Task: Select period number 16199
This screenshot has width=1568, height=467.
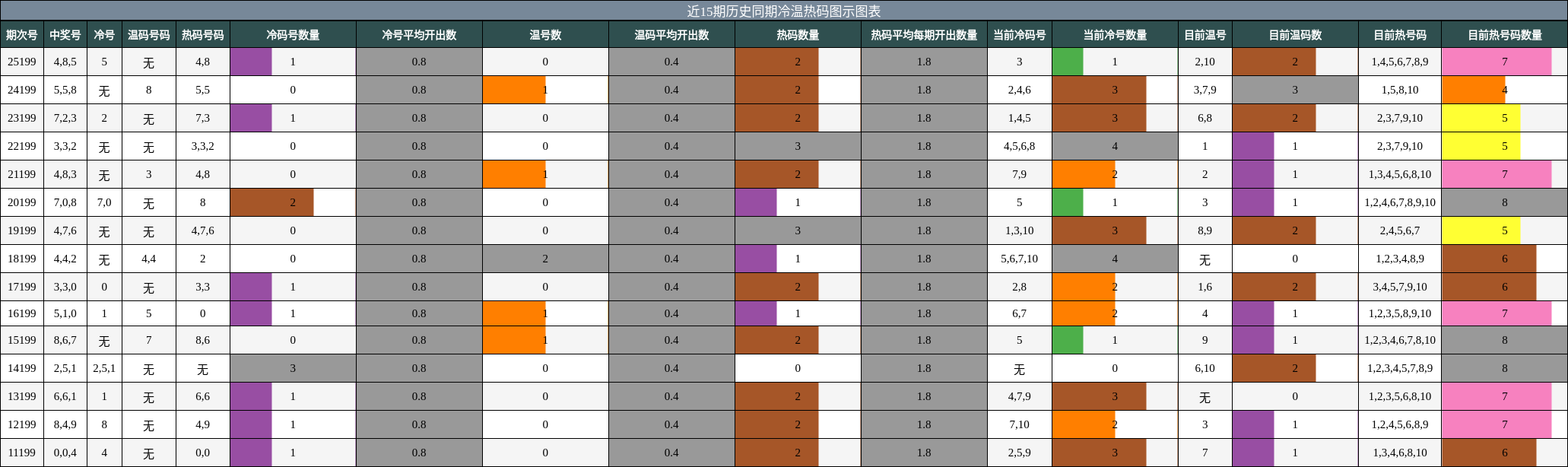Action: pyautogui.click(x=22, y=313)
